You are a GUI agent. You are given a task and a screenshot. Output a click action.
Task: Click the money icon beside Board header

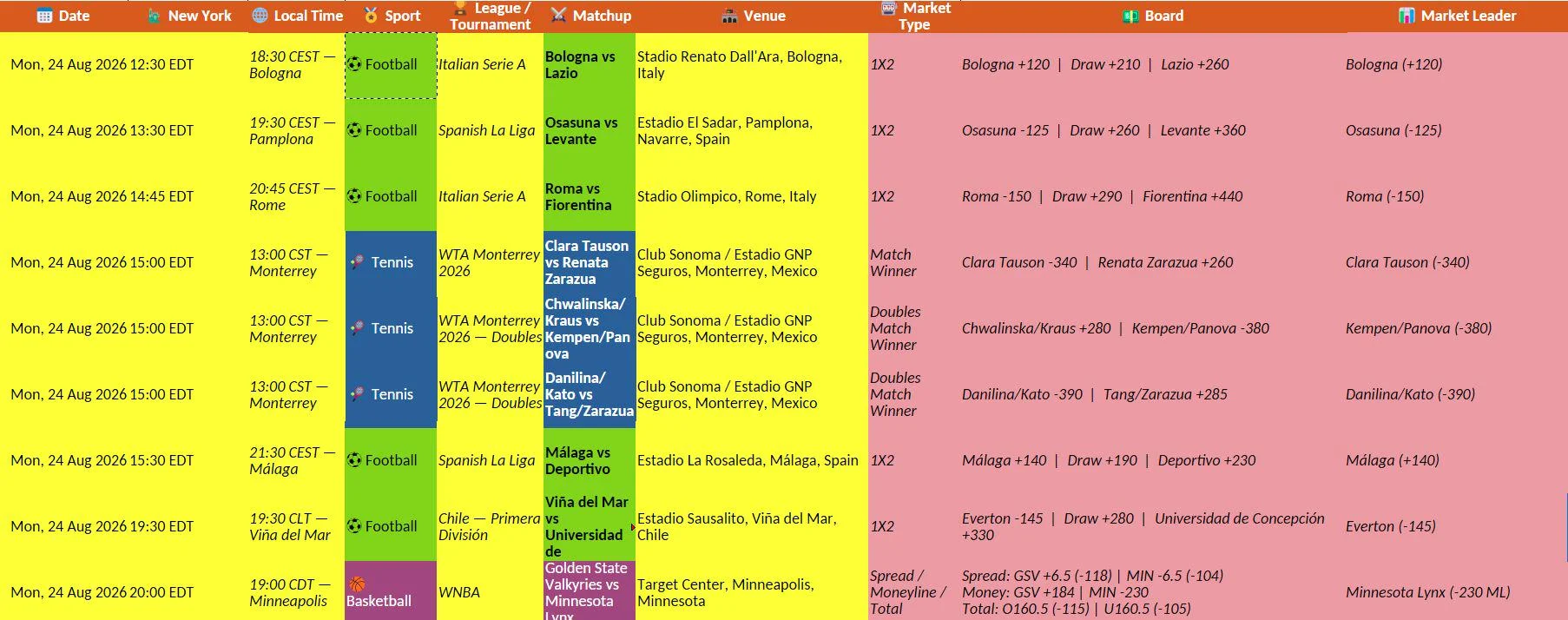1130,16
